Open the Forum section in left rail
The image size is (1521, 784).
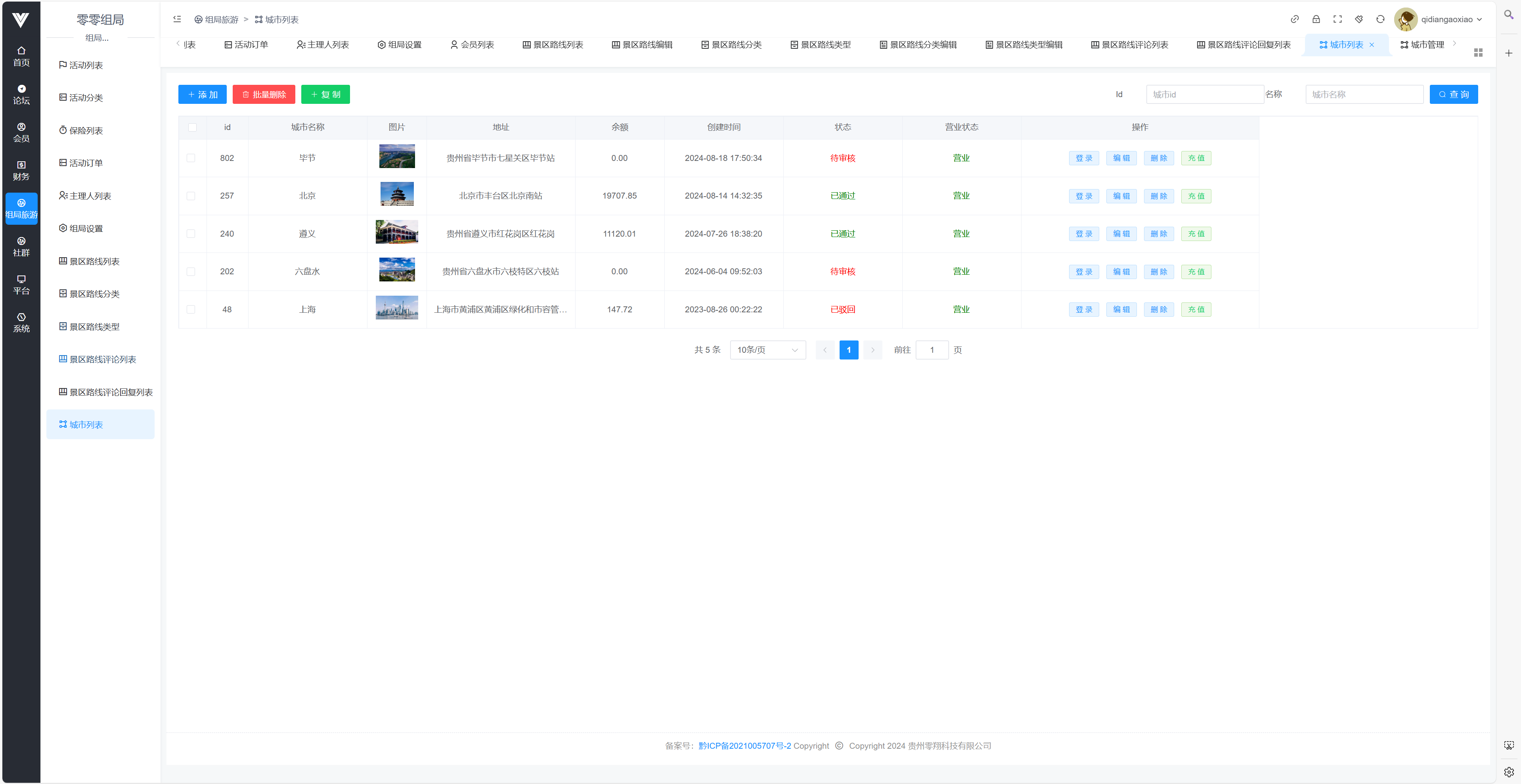21,94
